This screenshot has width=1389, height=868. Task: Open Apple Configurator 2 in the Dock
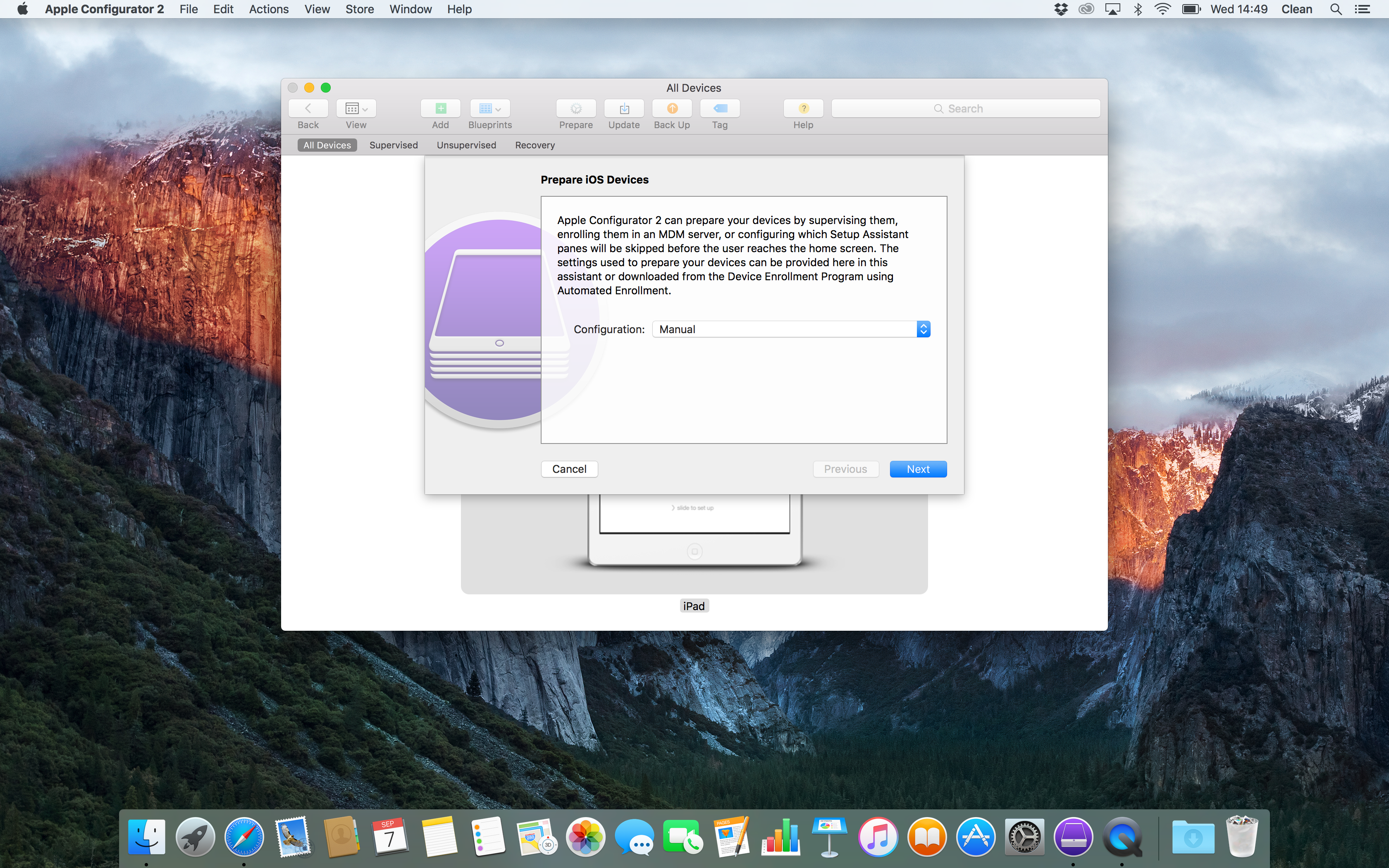coord(1073,837)
